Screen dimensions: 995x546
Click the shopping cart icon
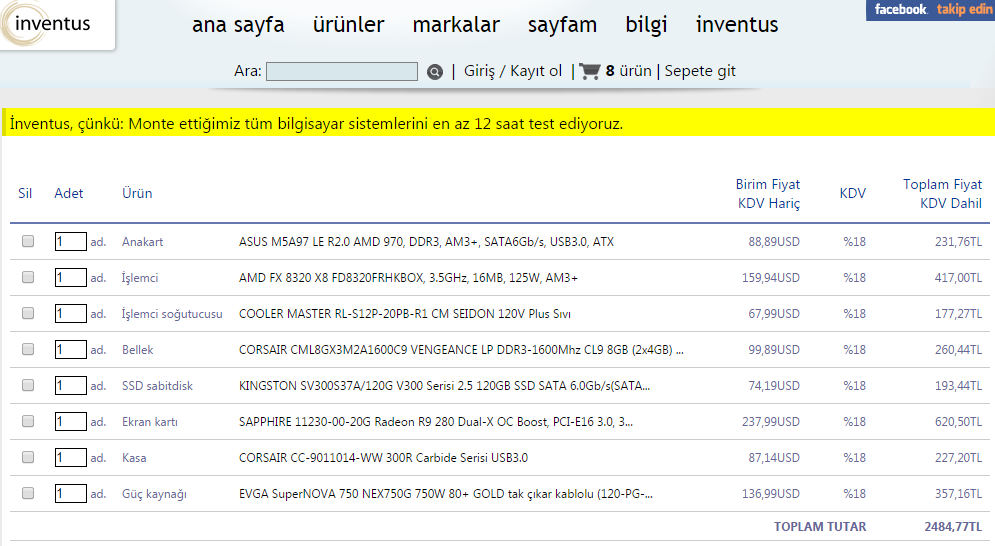(589, 71)
